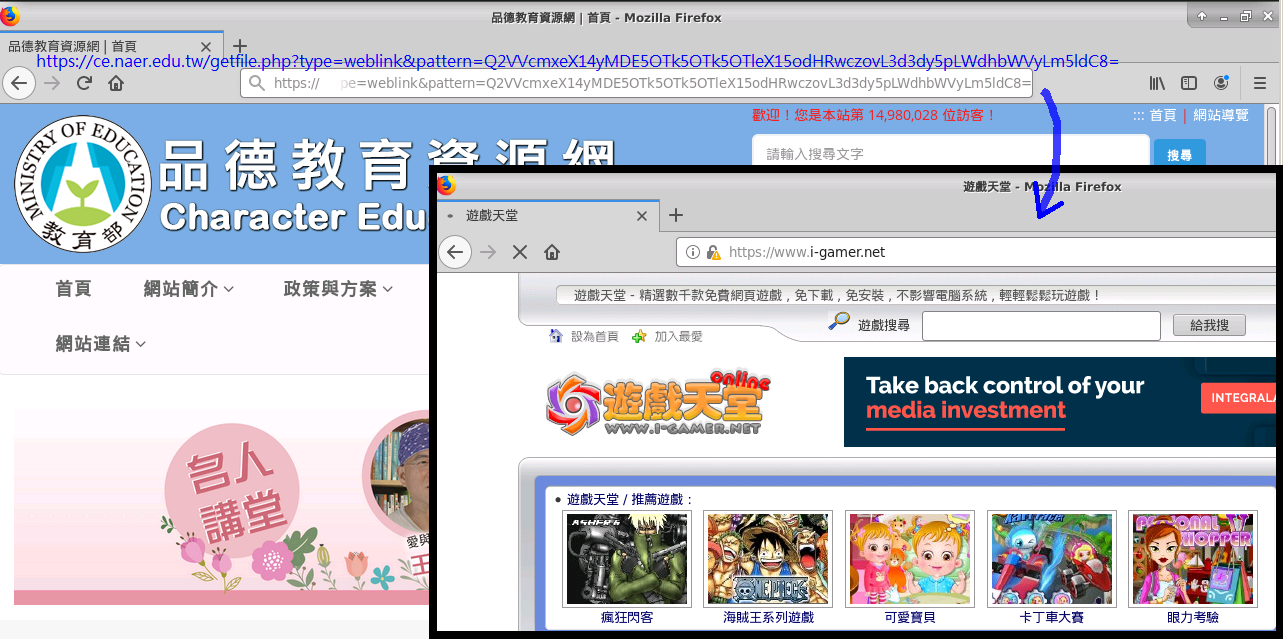Screen dimensions: 1283x639
Task: Click magnifier icon beside 遊戲搜尋
Action: (x=840, y=322)
